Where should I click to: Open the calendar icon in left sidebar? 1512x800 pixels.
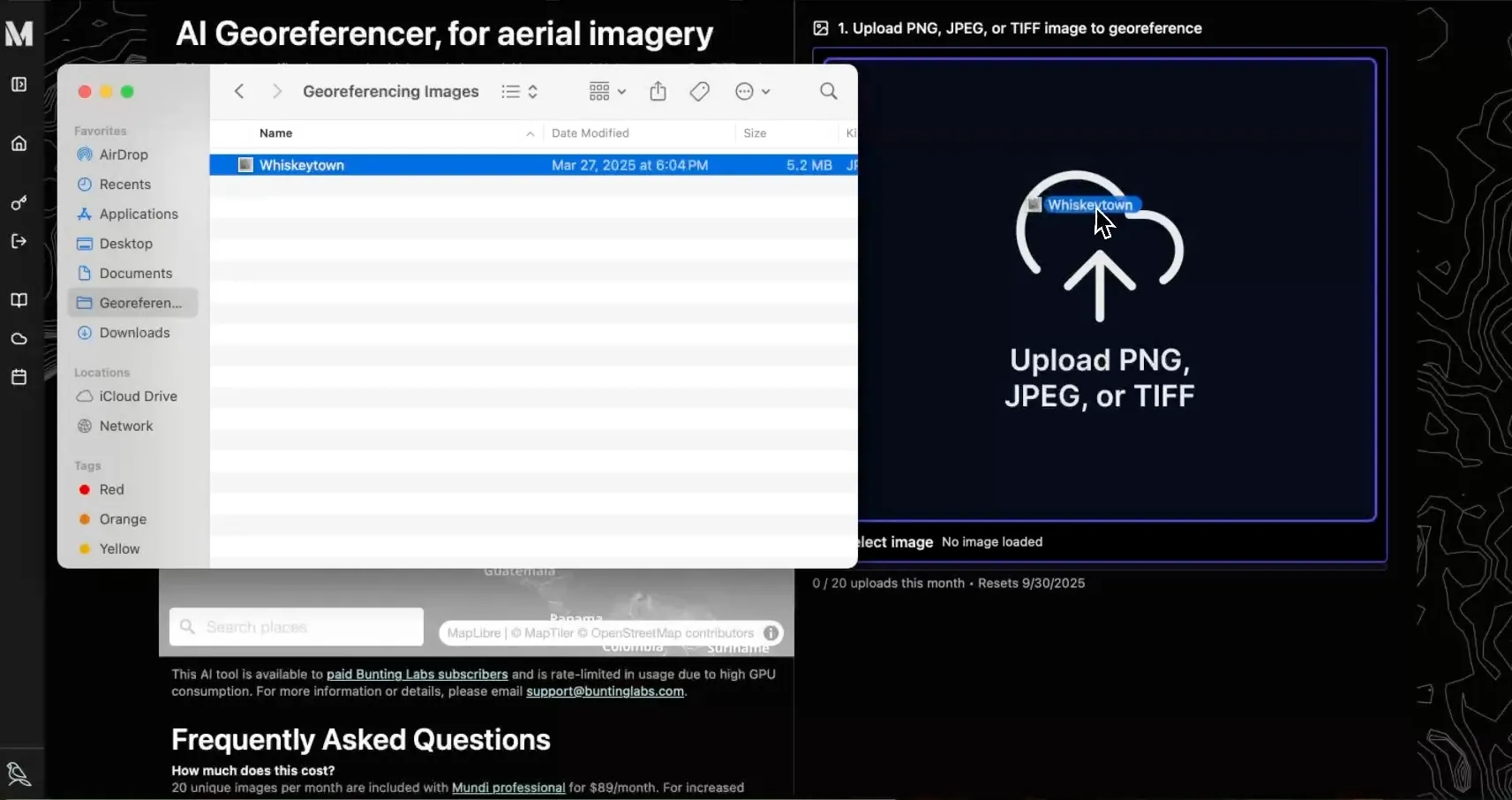(19, 377)
